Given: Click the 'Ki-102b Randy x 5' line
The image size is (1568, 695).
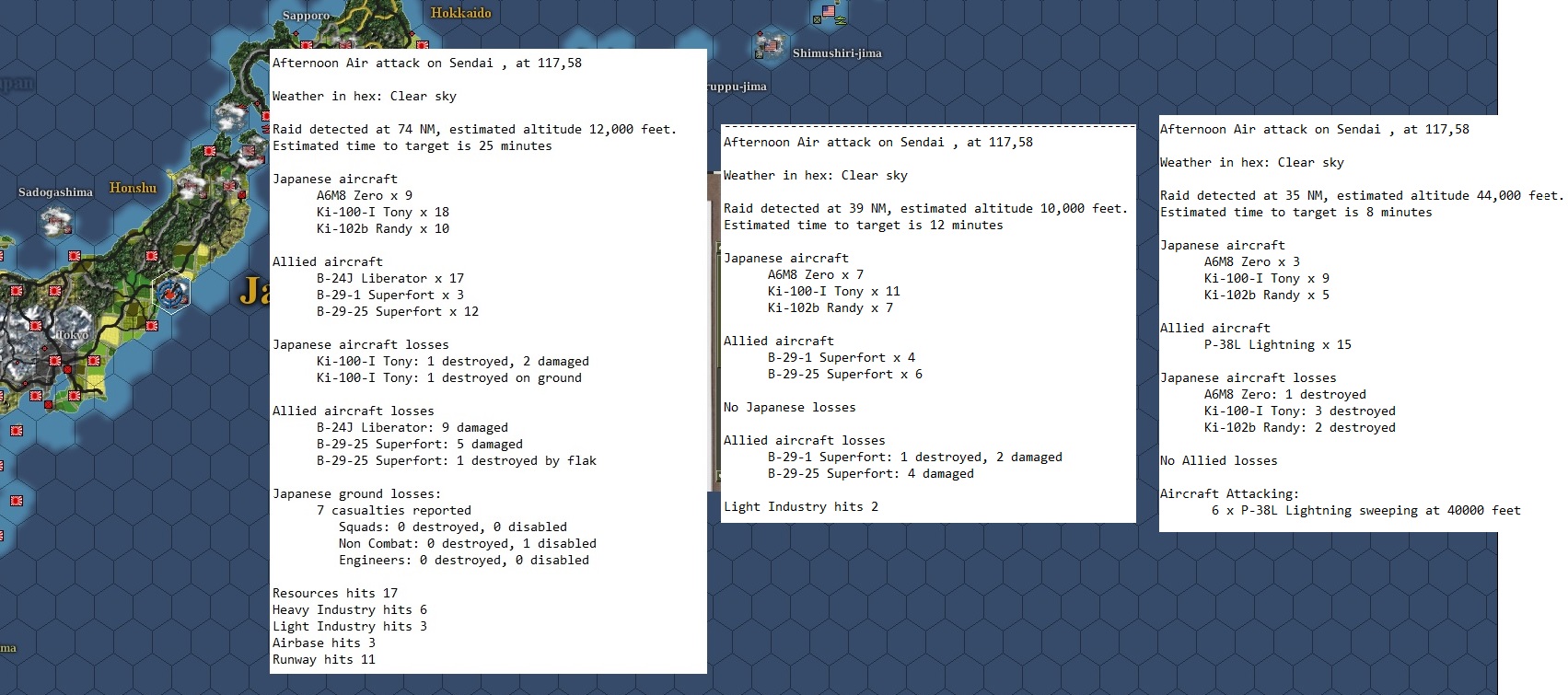Looking at the screenshot, I should (x=1267, y=295).
